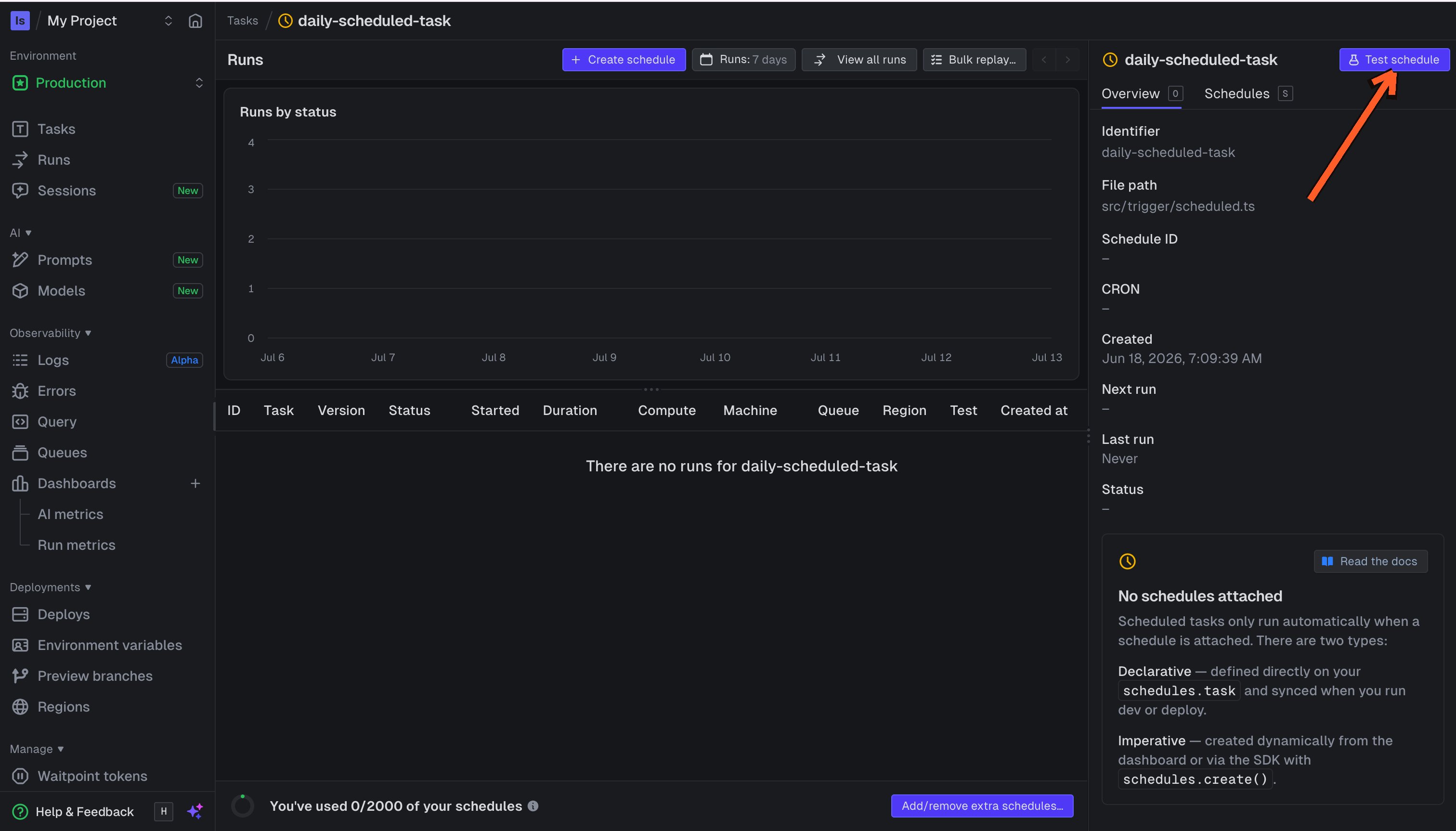Click View all runs
This screenshot has height=831, width=1456.
pyautogui.click(x=859, y=59)
